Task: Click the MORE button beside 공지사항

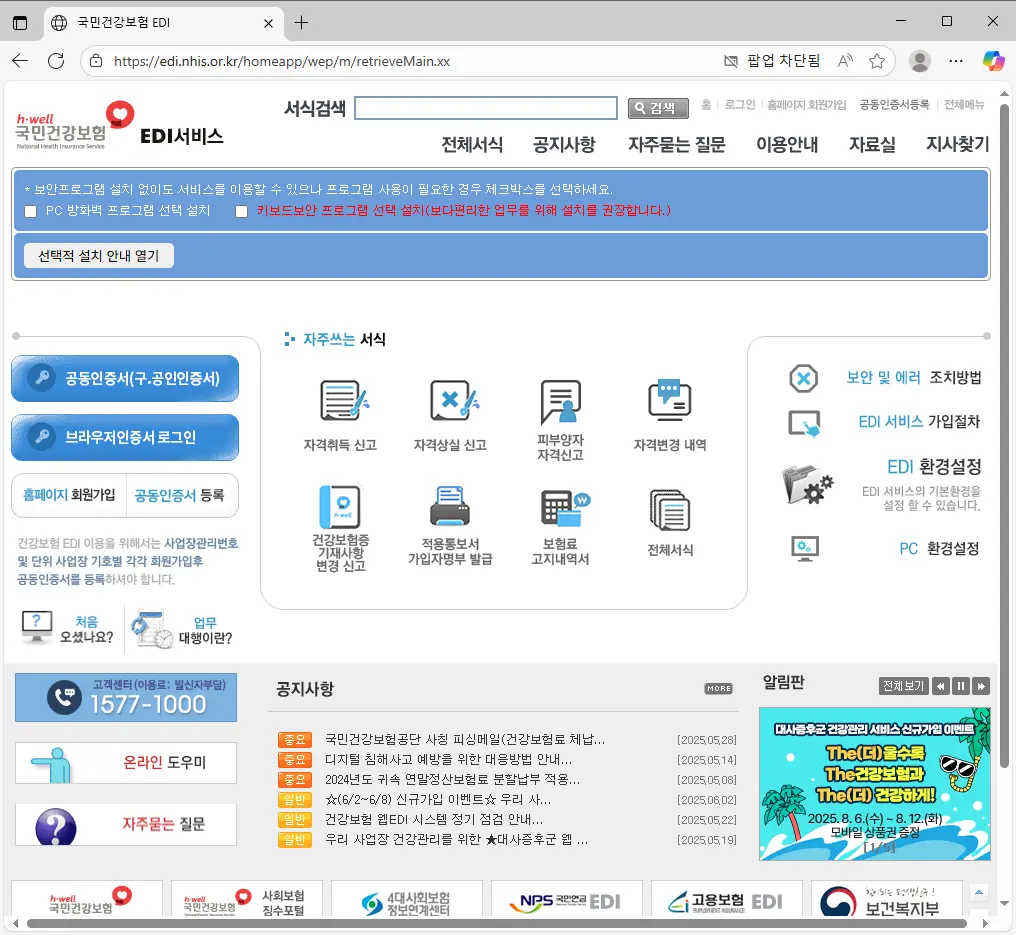Action: (719, 689)
